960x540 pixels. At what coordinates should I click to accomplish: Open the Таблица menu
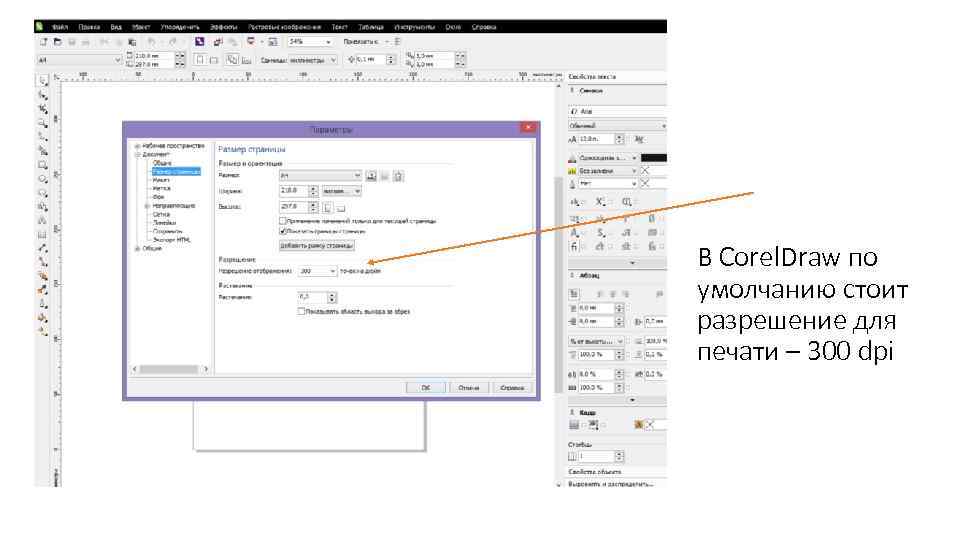point(370,27)
